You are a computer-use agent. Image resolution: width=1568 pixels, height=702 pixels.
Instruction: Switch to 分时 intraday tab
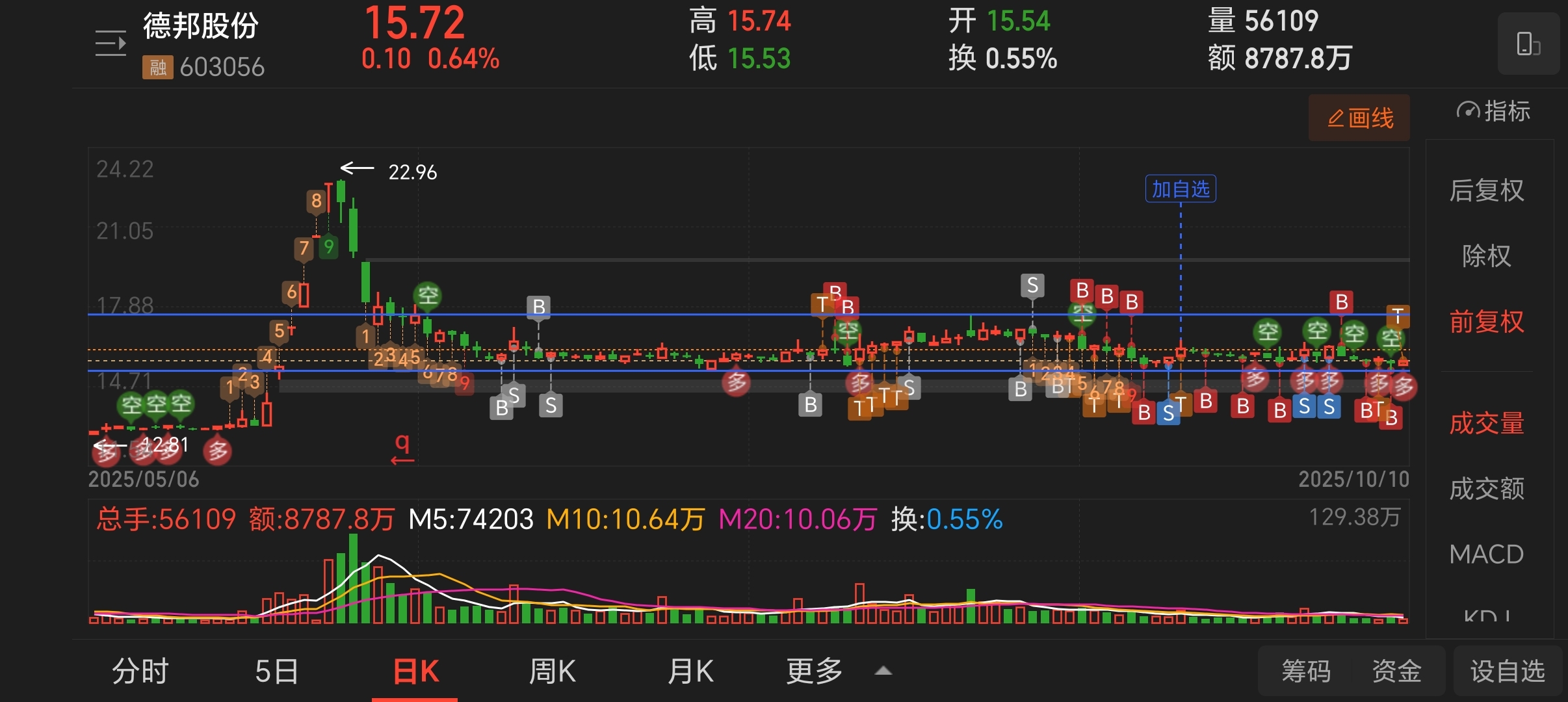pos(140,671)
